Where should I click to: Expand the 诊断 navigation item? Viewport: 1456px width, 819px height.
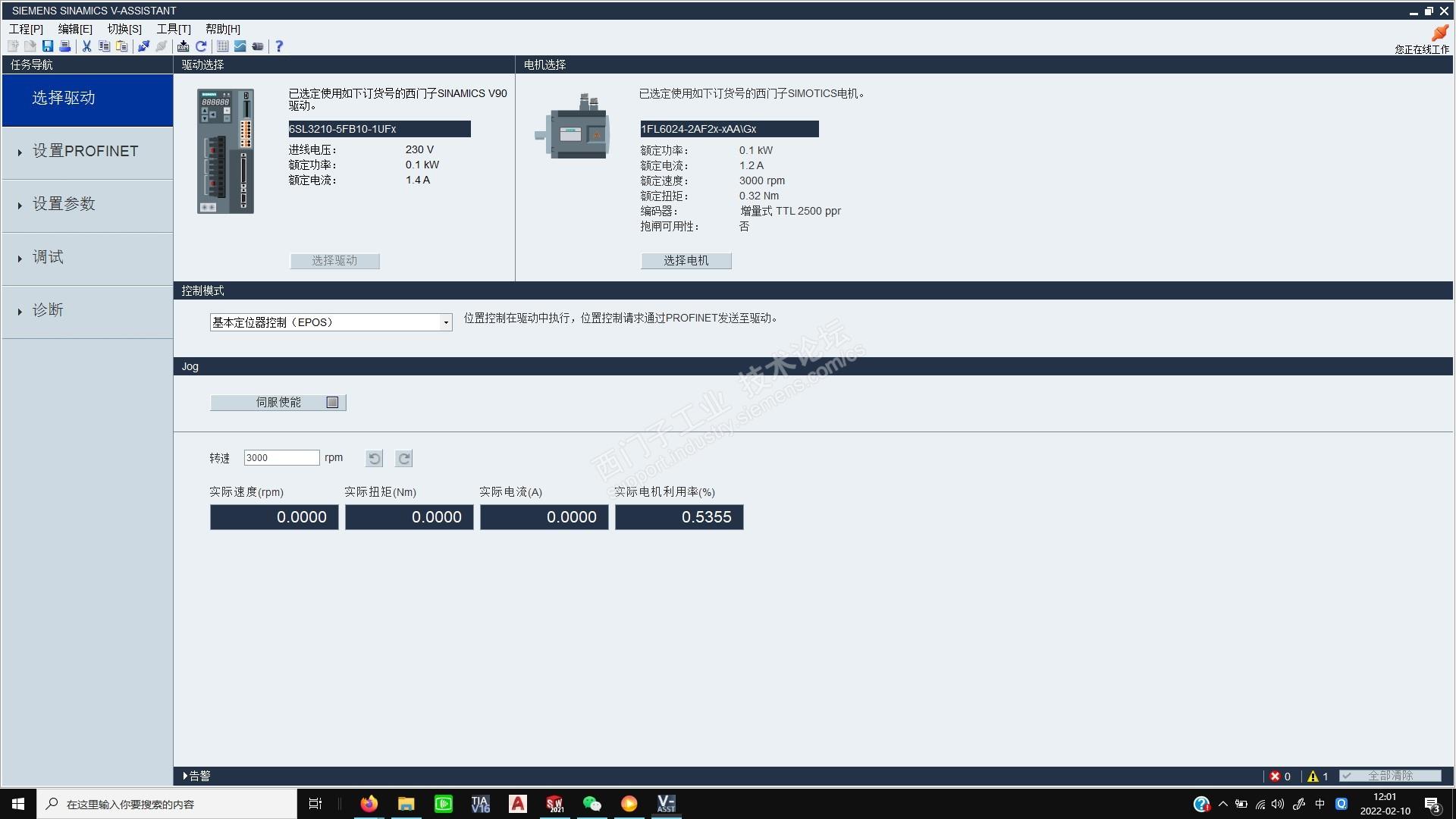pos(48,310)
